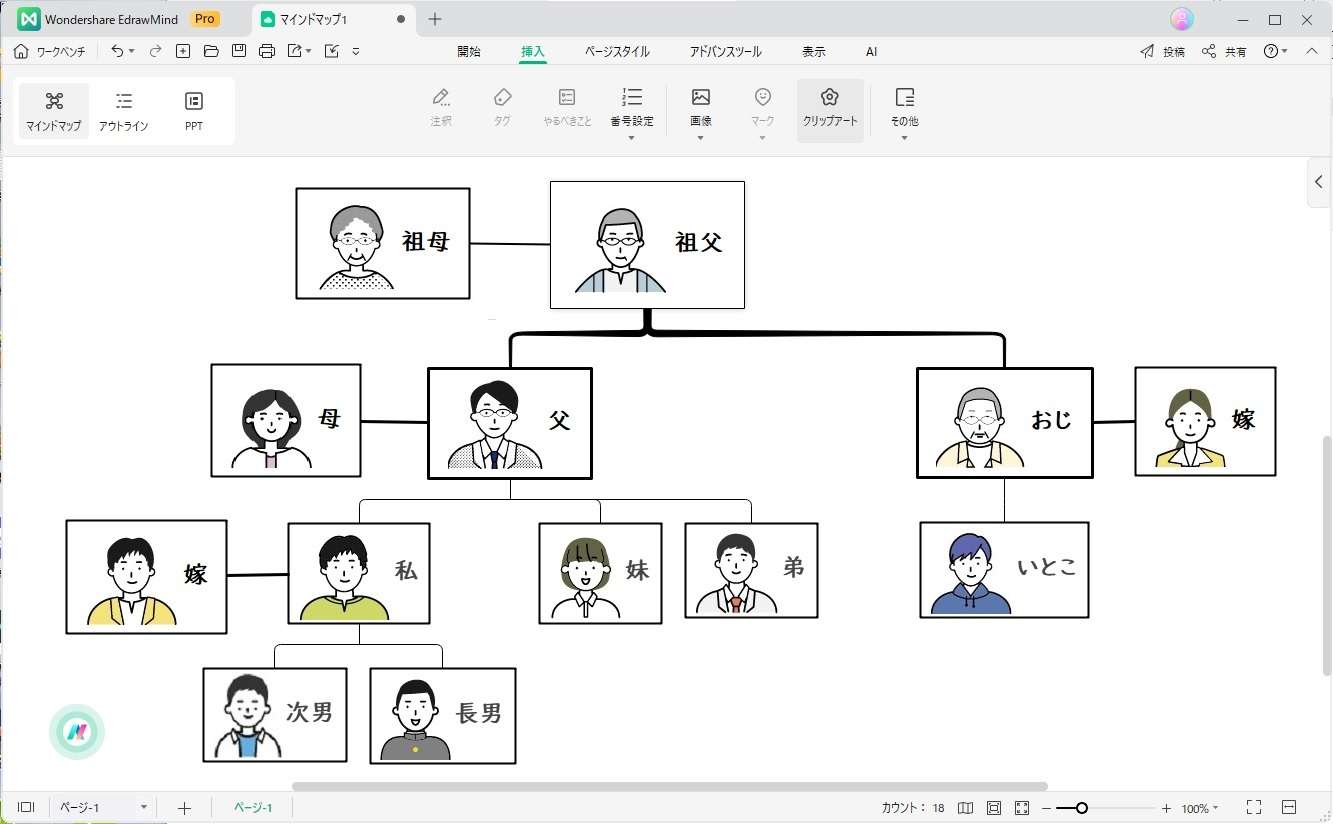Image resolution: width=1333 pixels, height=824 pixels.
Task: Switch to アウトライン outline view
Action: pos(123,110)
